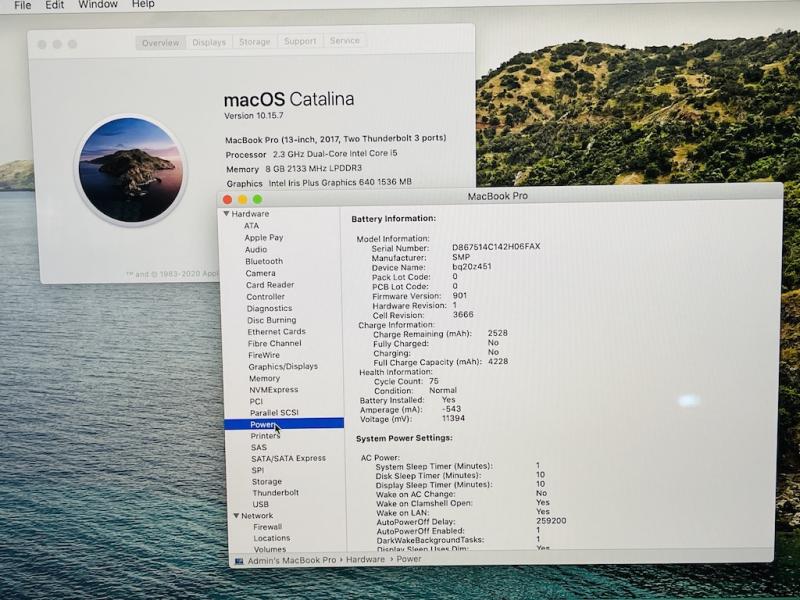Screen dimensions: 800x600
Task: Select Ethernet Cards in the sidebar
Action: (277, 332)
